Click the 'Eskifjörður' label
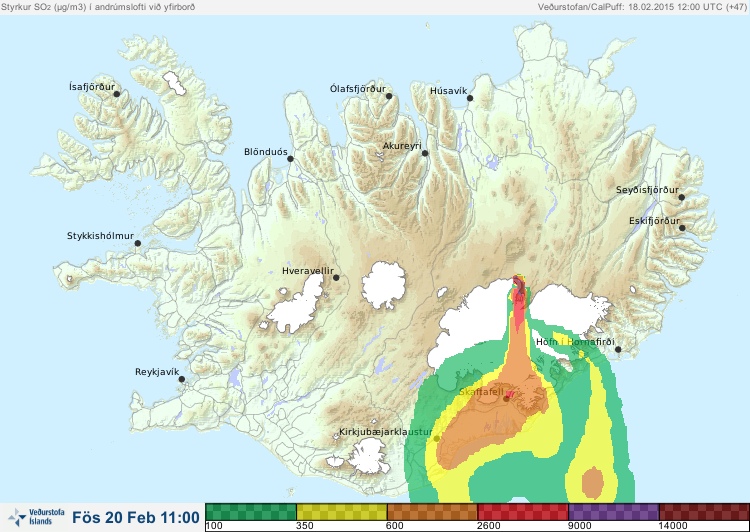The image size is (750, 532). pyautogui.click(x=654, y=221)
